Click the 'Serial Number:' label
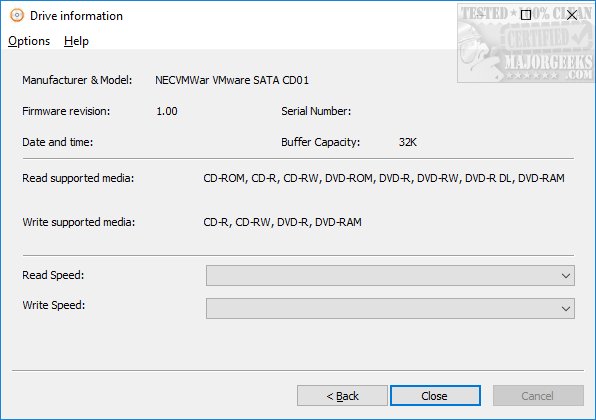This screenshot has height=420, width=596. [x=316, y=111]
